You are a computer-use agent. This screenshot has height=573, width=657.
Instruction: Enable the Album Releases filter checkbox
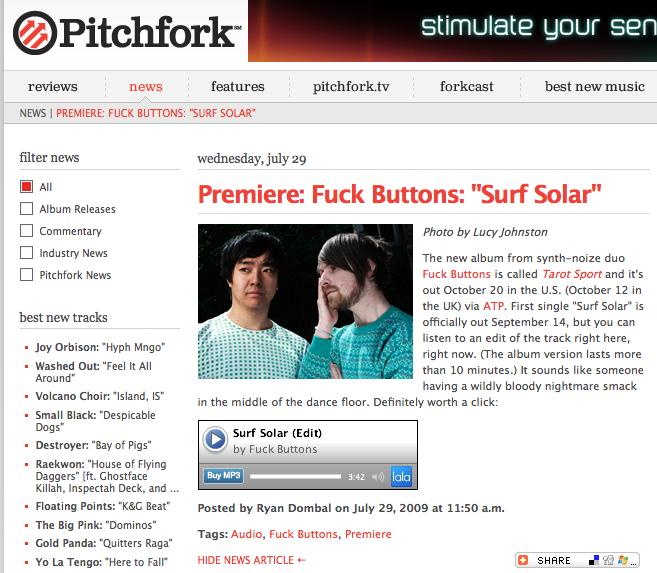coord(26,209)
